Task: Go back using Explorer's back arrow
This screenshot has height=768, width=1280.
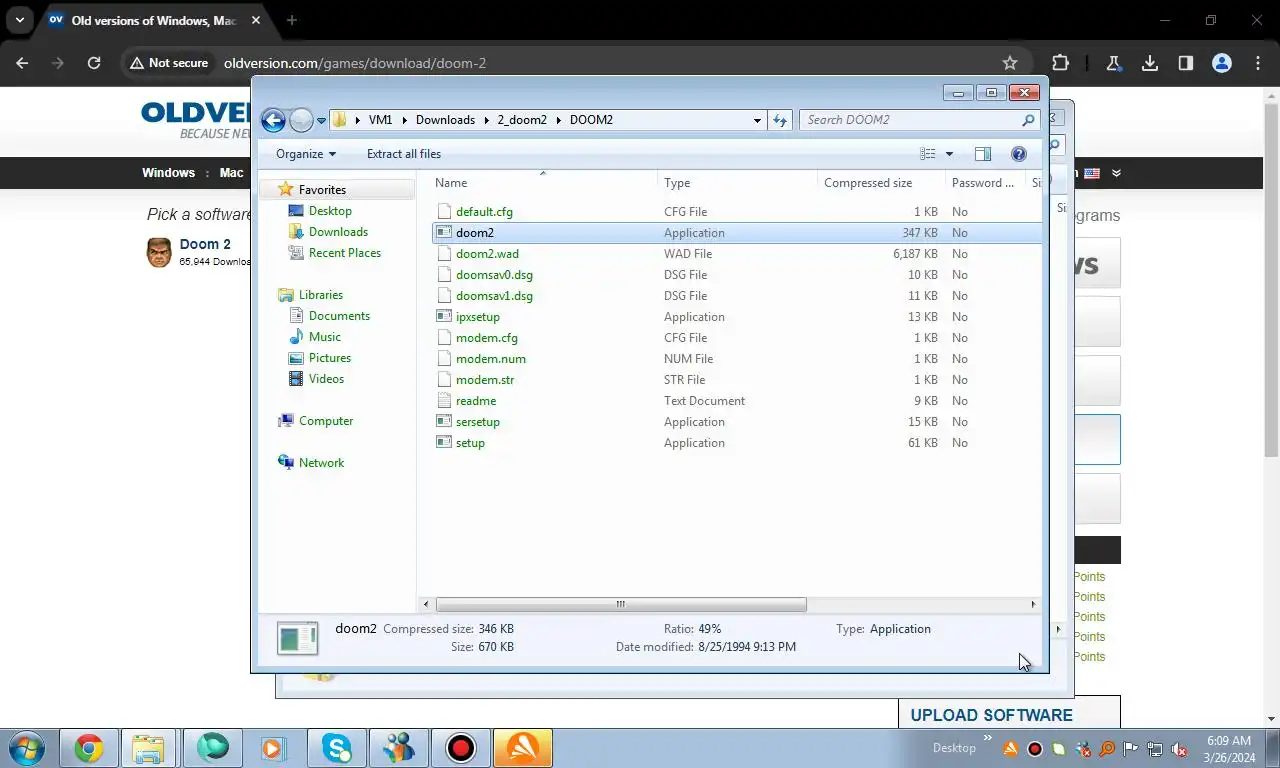Action: tap(273, 120)
